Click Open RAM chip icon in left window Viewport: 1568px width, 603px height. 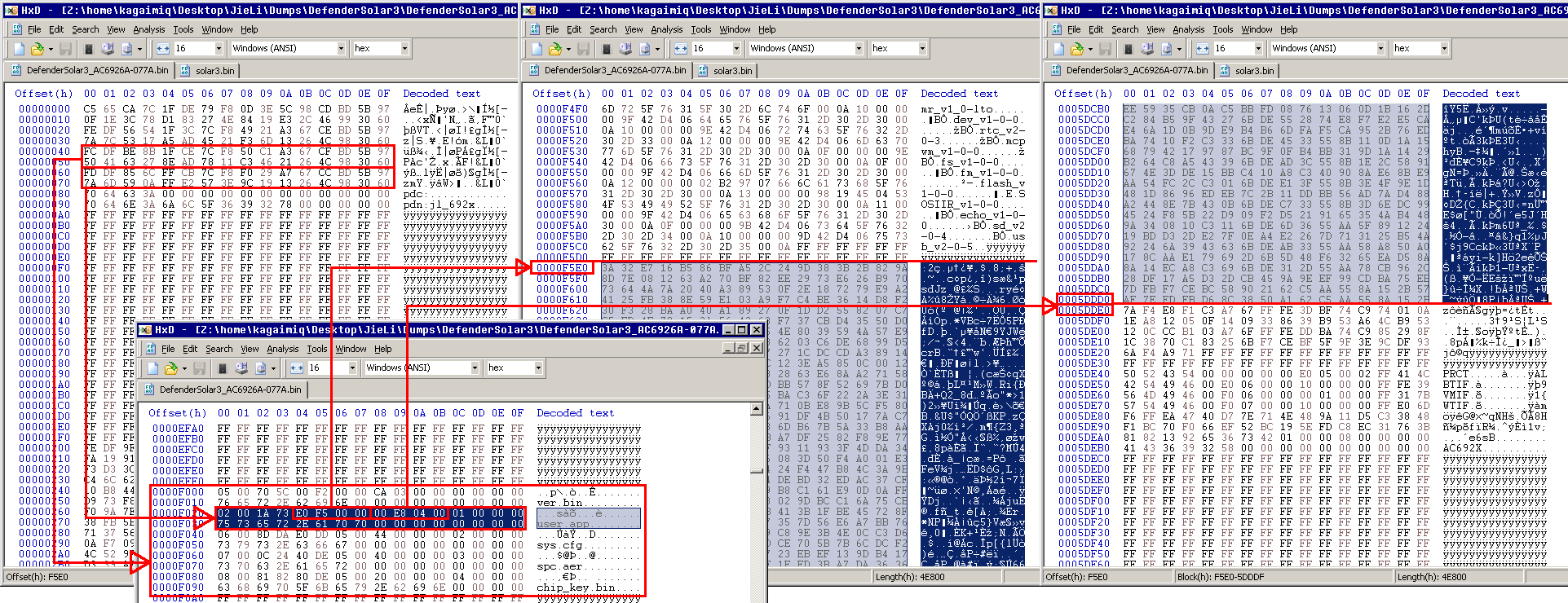pyautogui.click(x=89, y=49)
